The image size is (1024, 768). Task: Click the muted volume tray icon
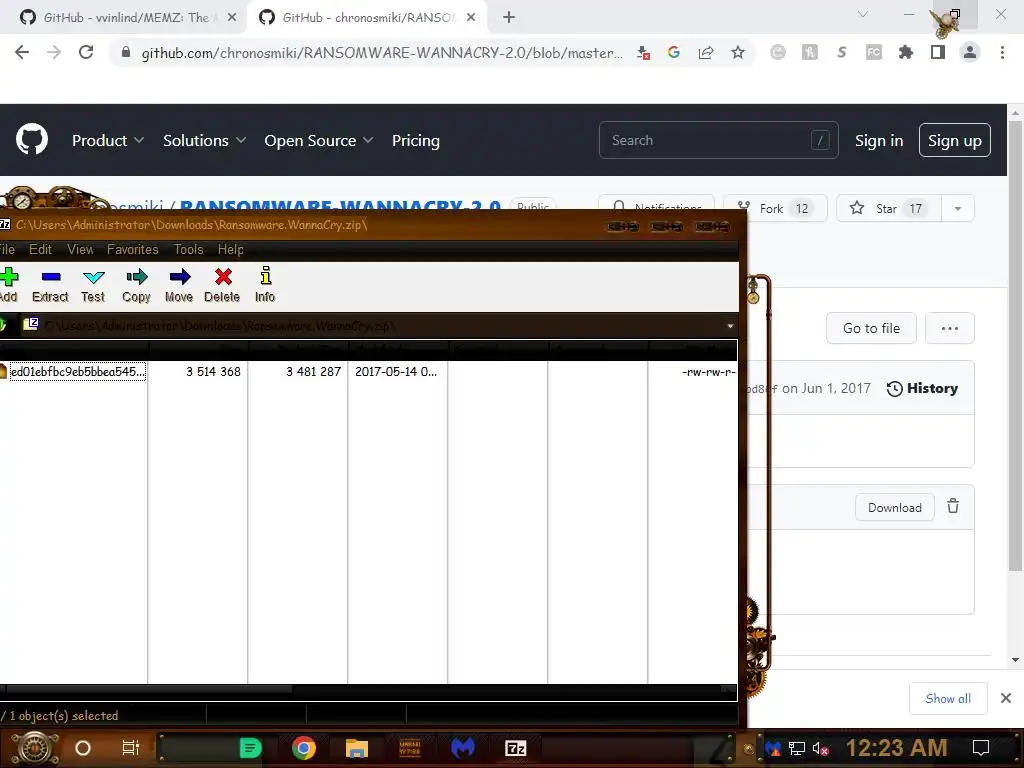(x=820, y=748)
